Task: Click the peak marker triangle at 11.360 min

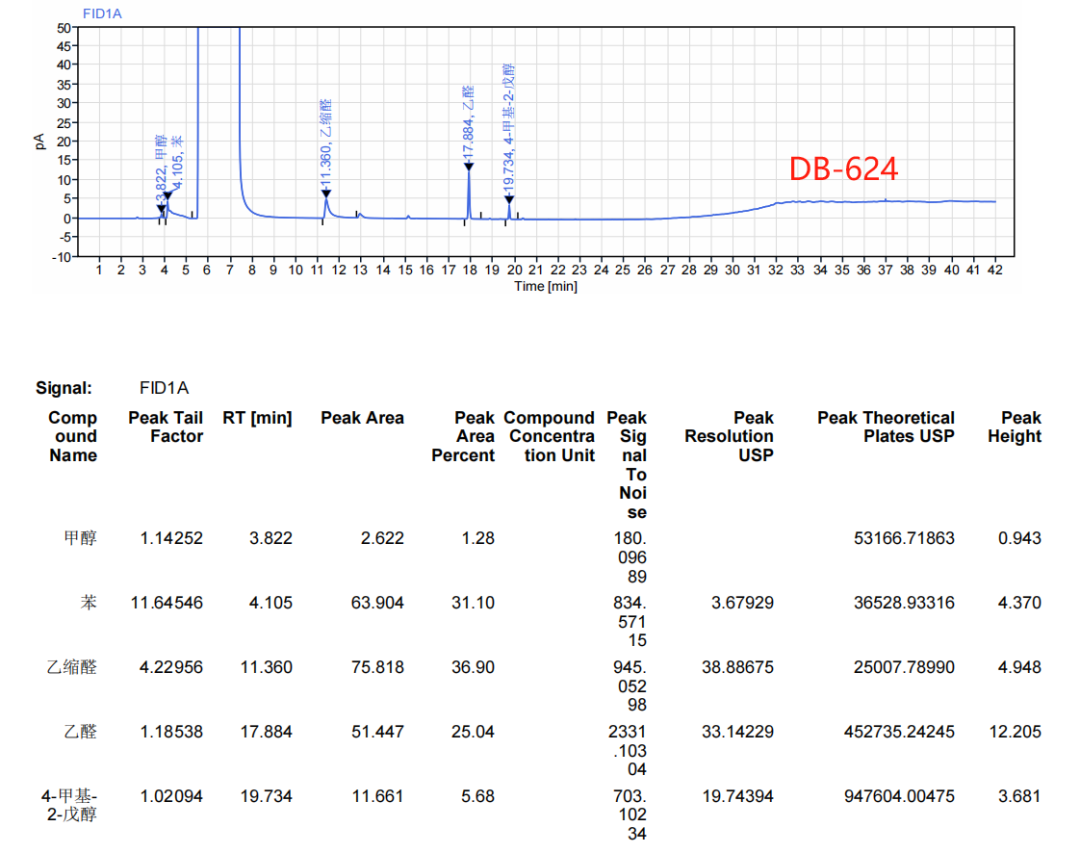Action: click(x=326, y=194)
